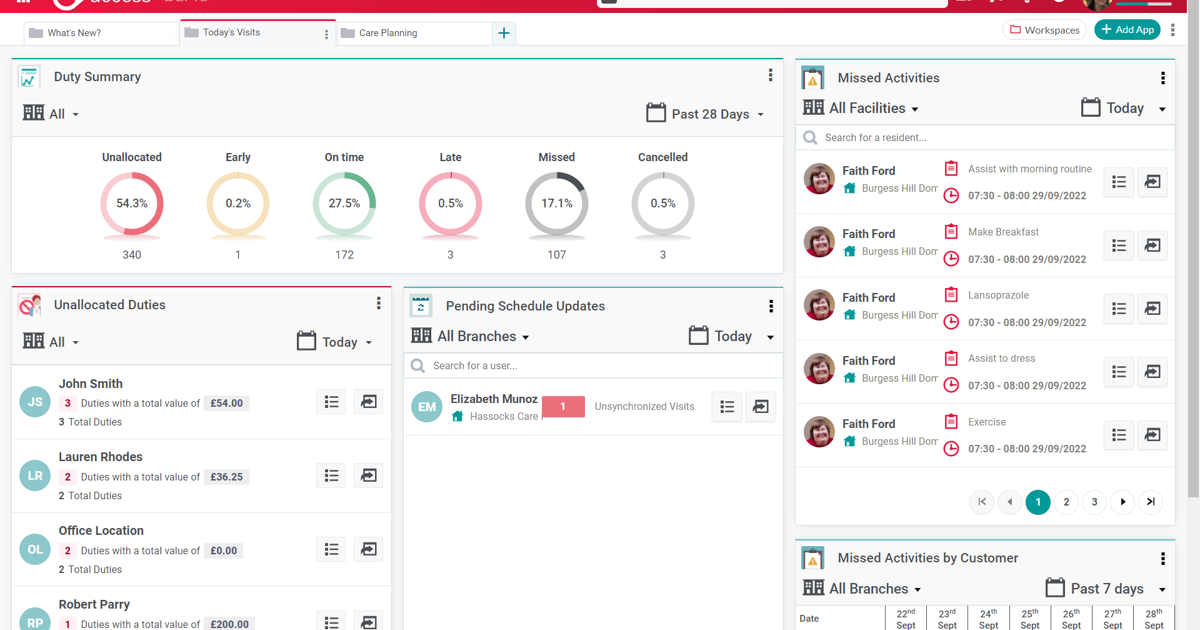Open list icon for Elizabeth Munoz schedule update
1200x630 pixels.
[x=727, y=407]
